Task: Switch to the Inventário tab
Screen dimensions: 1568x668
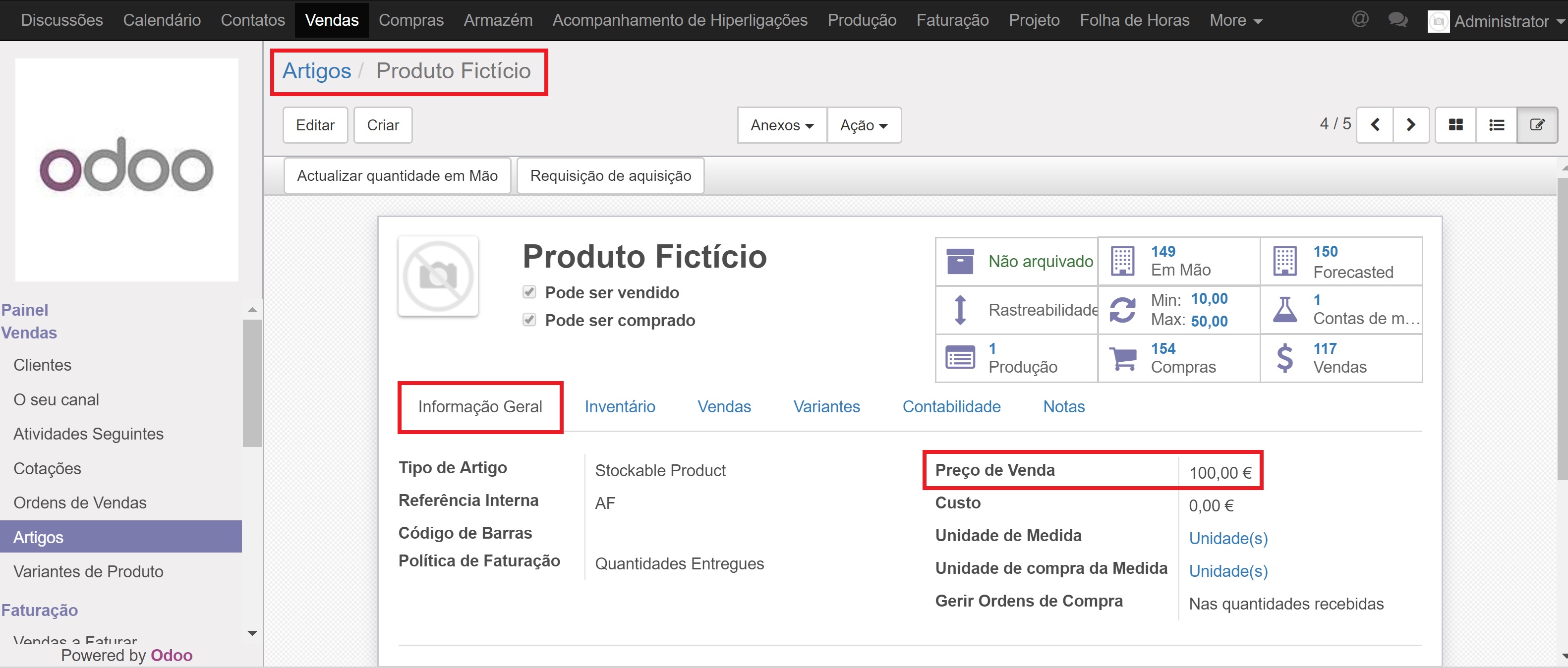Action: 620,406
